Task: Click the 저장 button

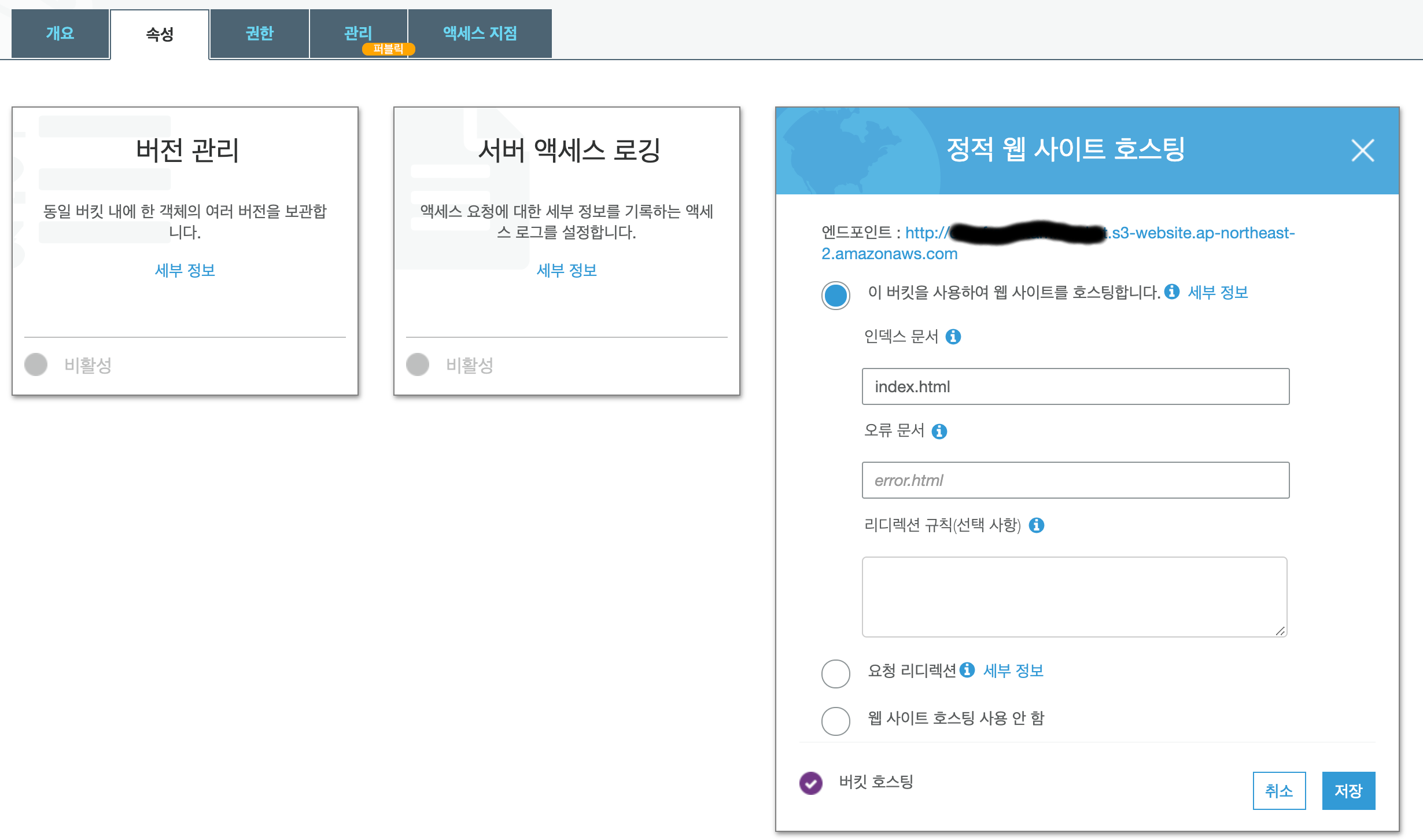Action: point(1348,791)
